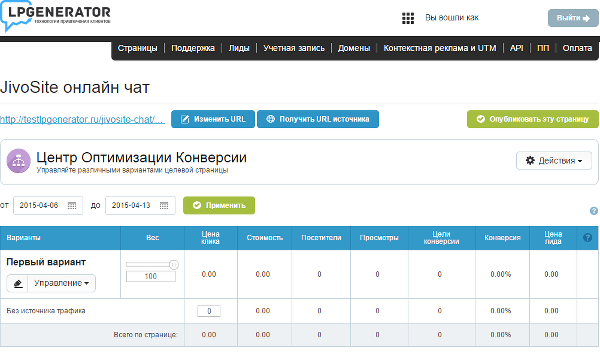
Task: Click the Цена лида column header
Action: point(553,238)
